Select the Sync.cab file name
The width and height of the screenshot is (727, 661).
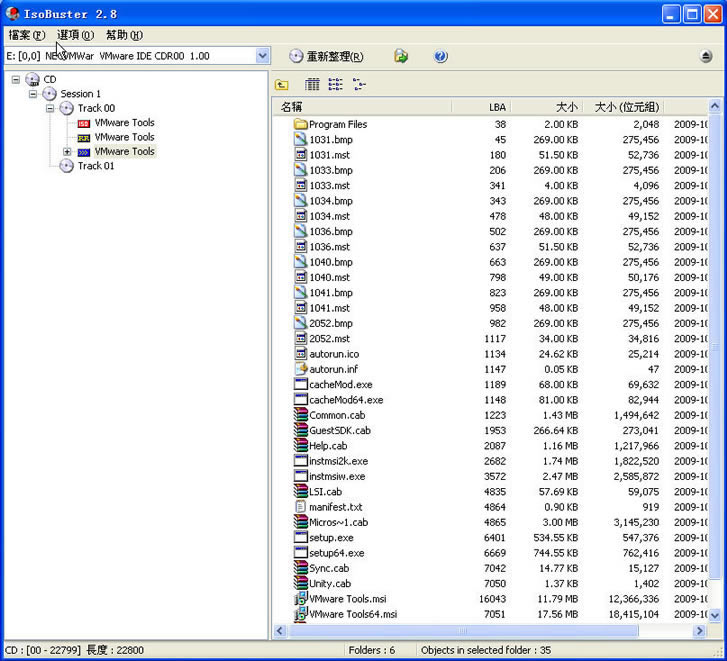(329, 568)
